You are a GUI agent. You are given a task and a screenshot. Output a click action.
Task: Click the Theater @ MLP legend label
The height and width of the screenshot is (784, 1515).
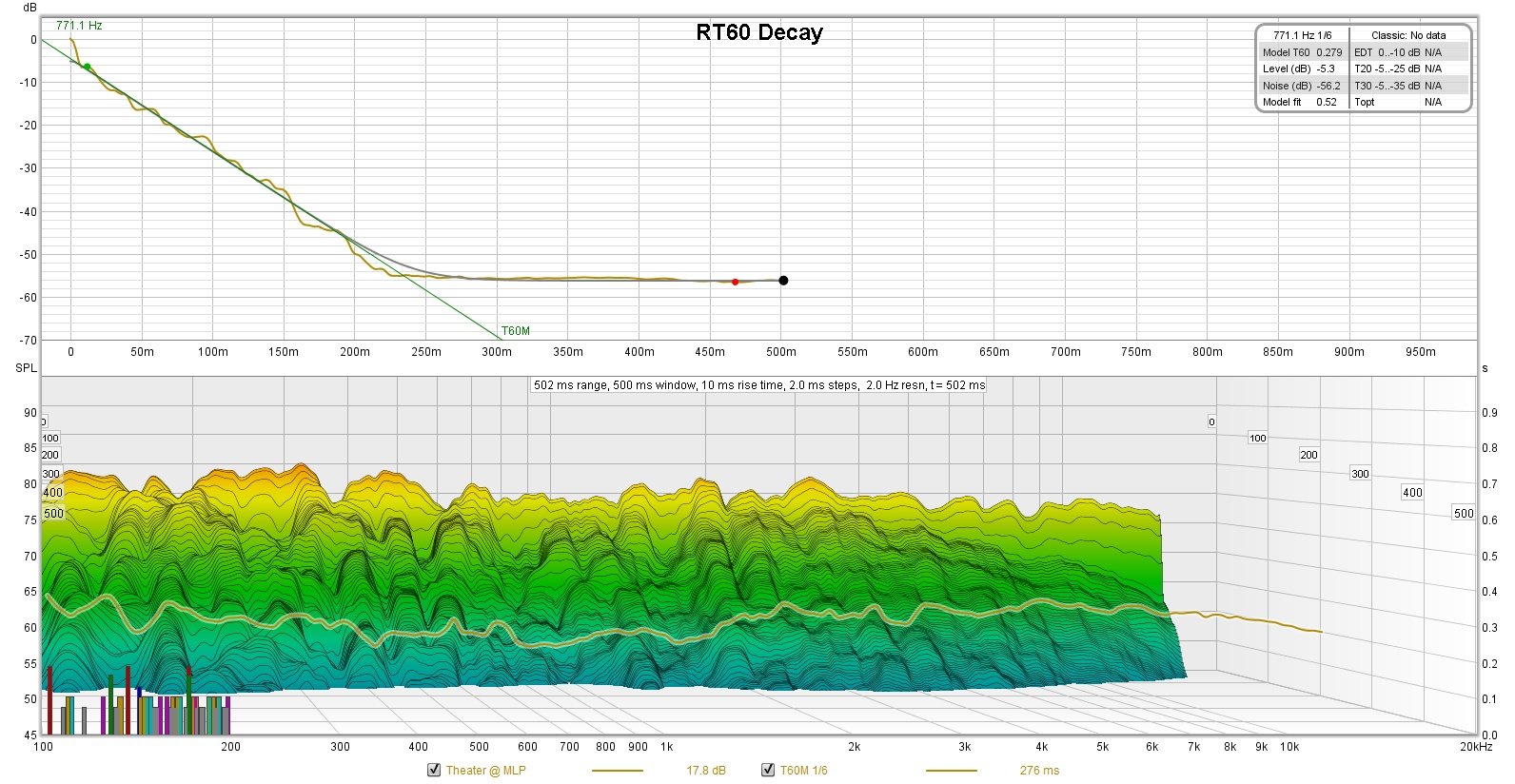485,771
